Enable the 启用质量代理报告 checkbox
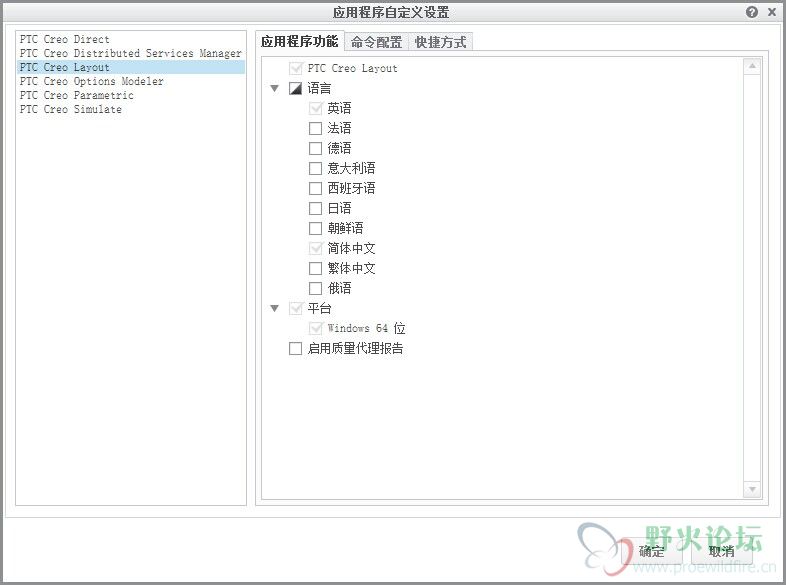 pos(296,348)
